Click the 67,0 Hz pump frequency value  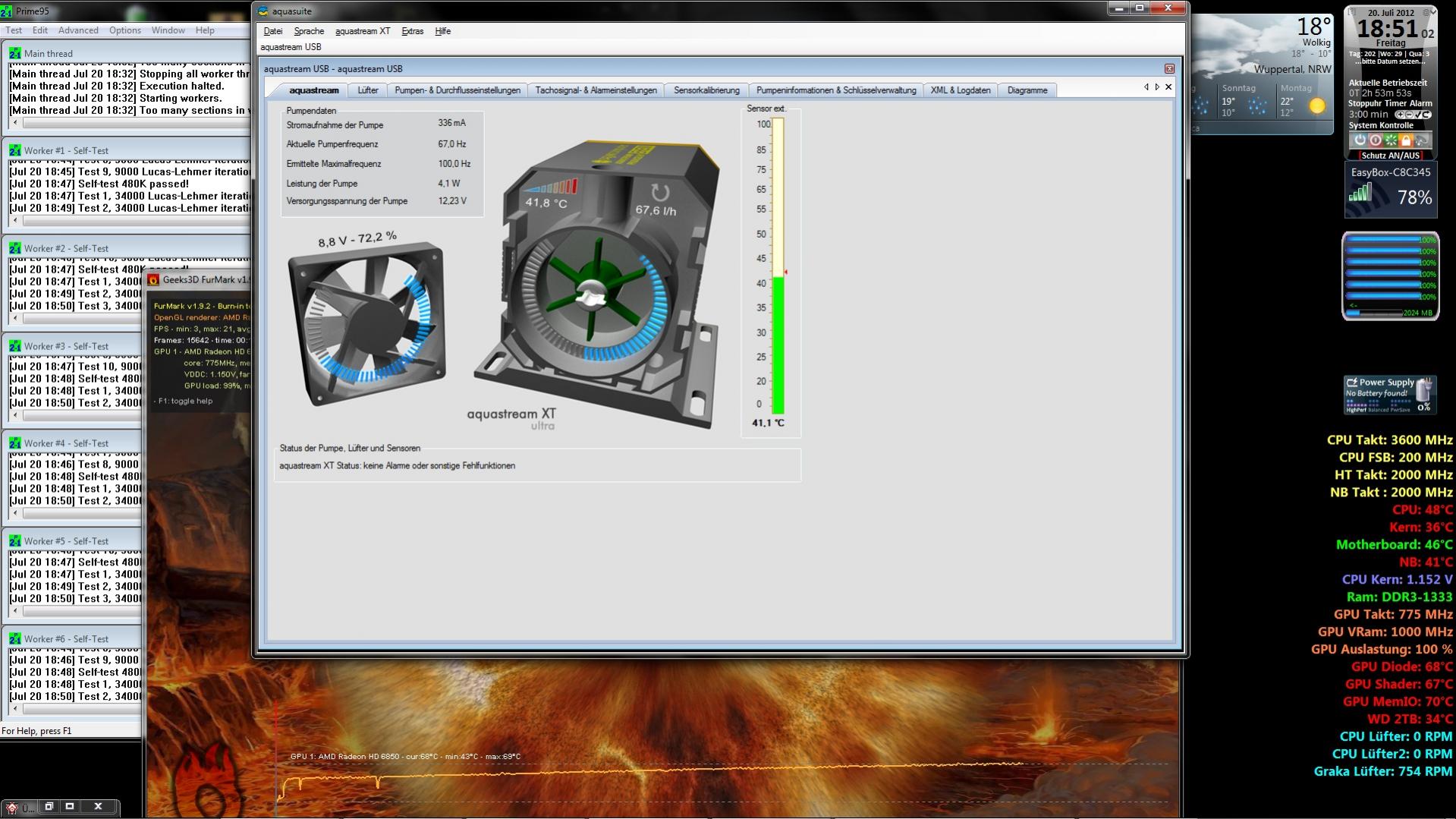451,143
